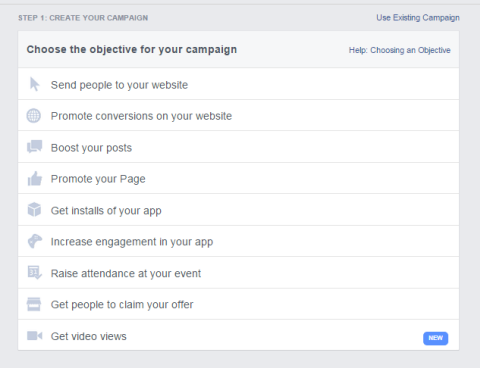Click the video camera icon for video views
Viewport: 480px width, 368px height.
[x=35, y=336]
